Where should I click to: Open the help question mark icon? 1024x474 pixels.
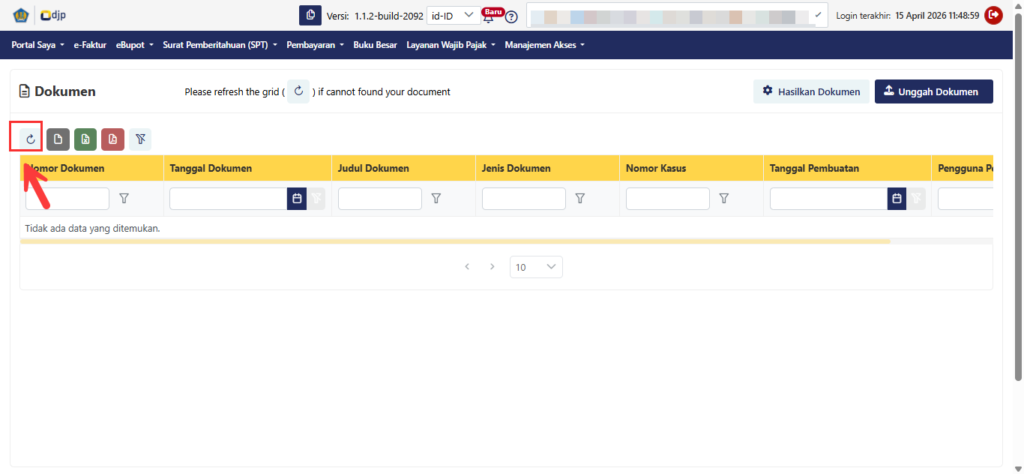click(511, 16)
